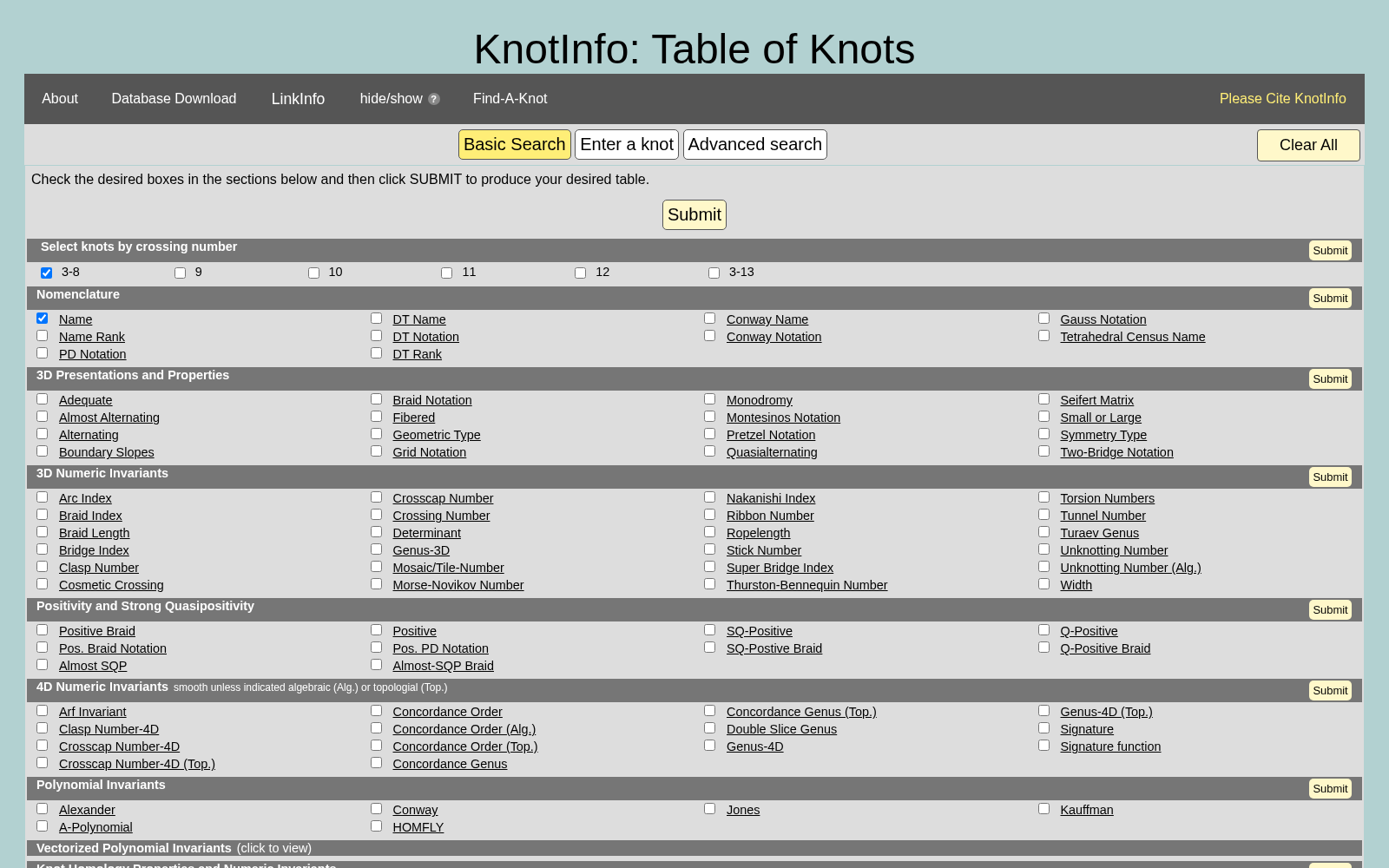Open the HOMFLY polynomial link
The height and width of the screenshot is (868, 1389).
[418, 827]
